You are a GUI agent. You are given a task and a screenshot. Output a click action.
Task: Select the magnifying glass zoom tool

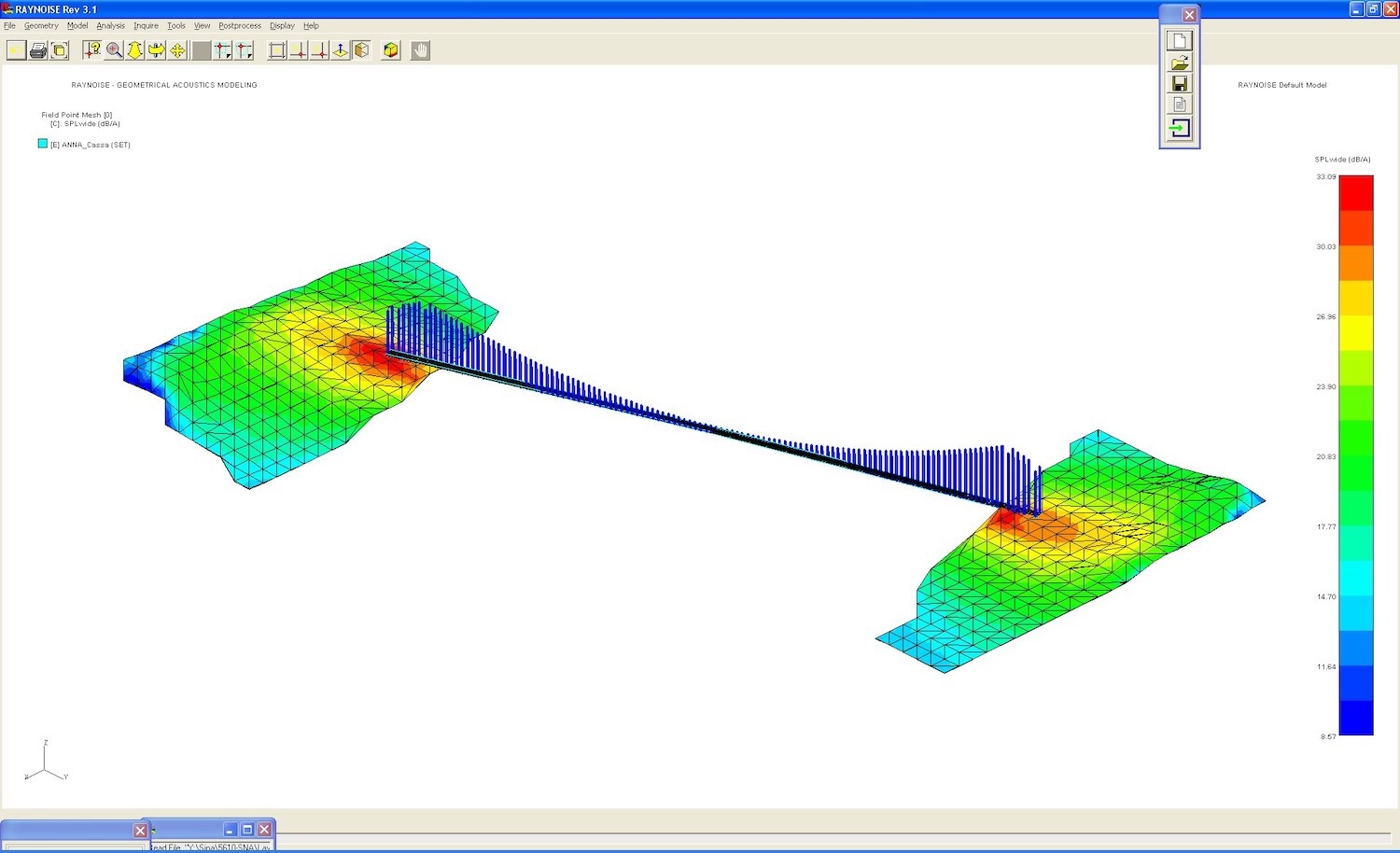[x=114, y=50]
